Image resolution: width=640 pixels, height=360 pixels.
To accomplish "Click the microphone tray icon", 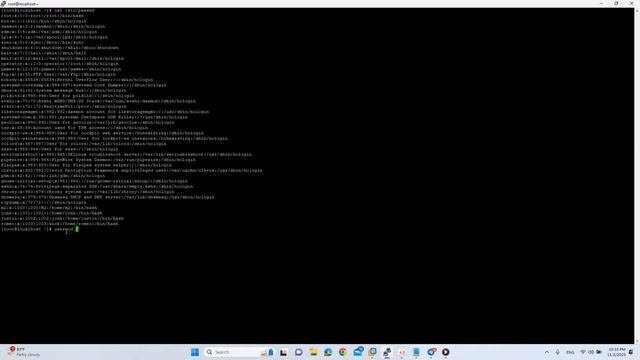I will pyautogui.click(x=558, y=352).
